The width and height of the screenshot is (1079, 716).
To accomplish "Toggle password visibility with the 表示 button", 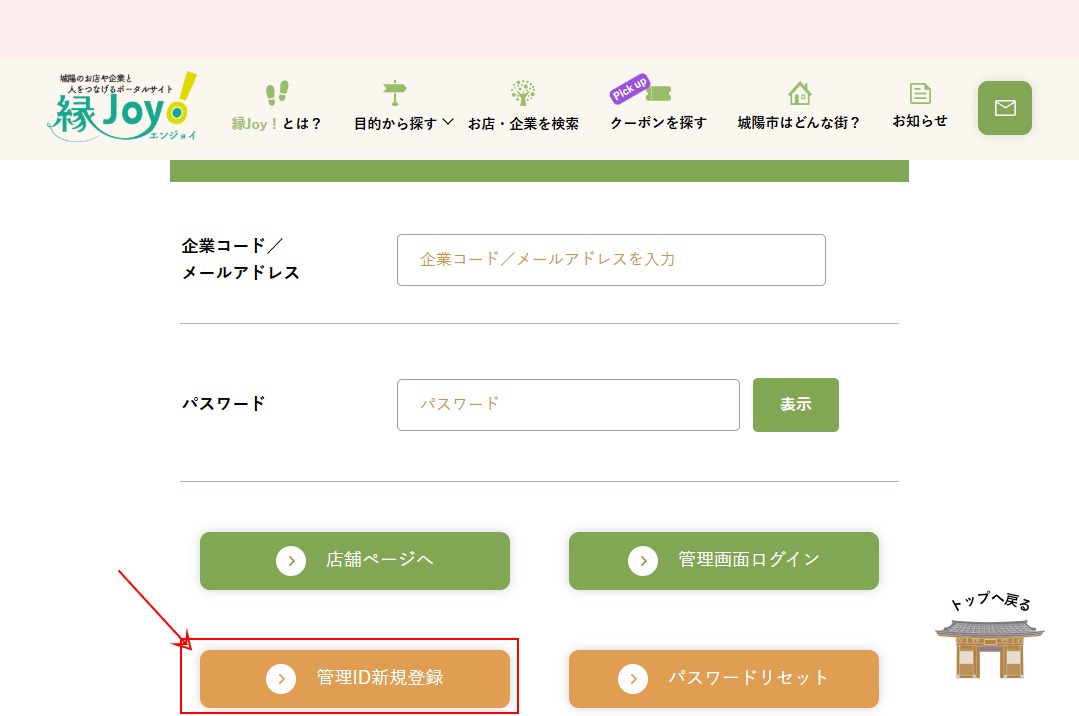I will [x=795, y=404].
